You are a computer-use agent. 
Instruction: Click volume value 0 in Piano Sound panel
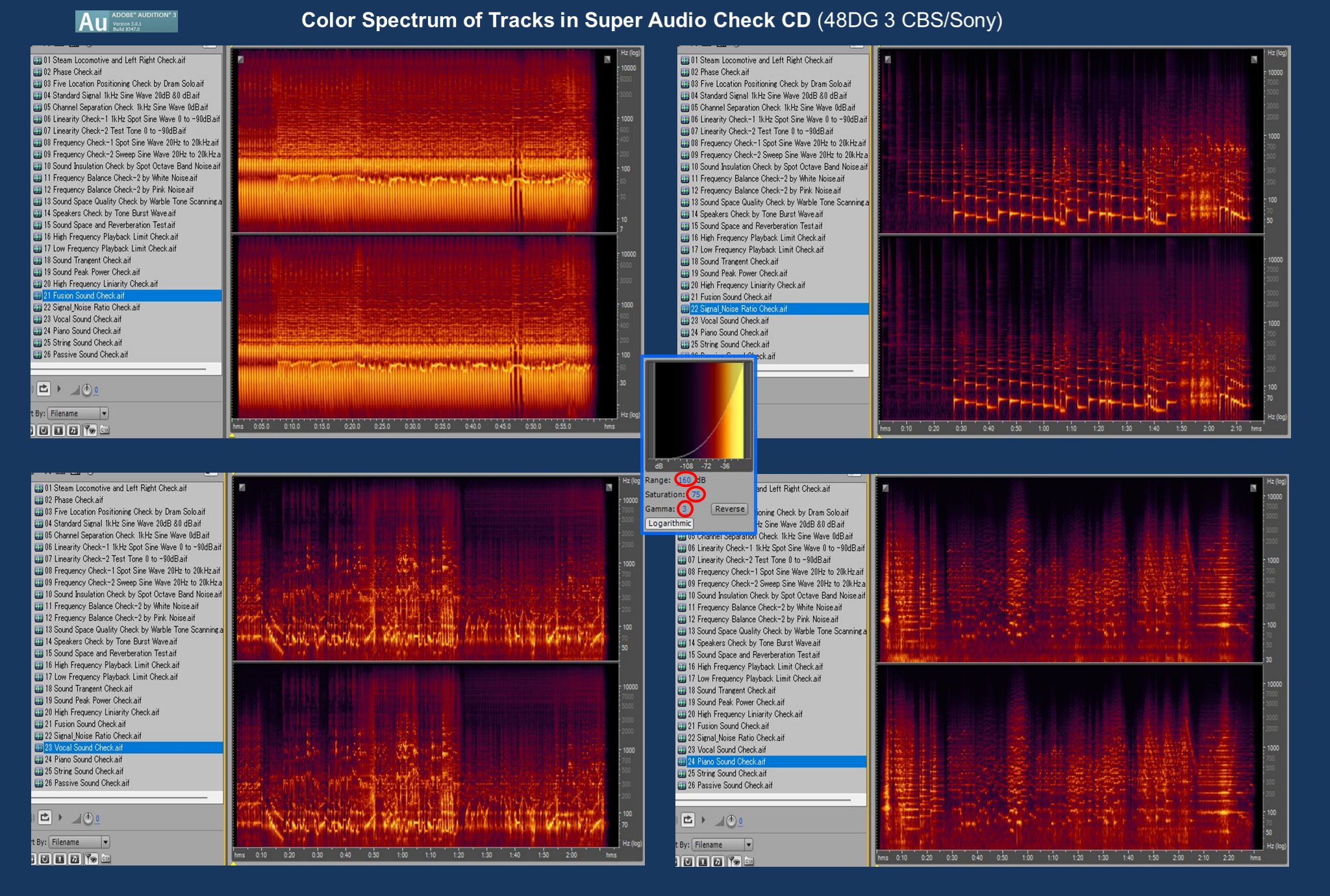pos(740,821)
